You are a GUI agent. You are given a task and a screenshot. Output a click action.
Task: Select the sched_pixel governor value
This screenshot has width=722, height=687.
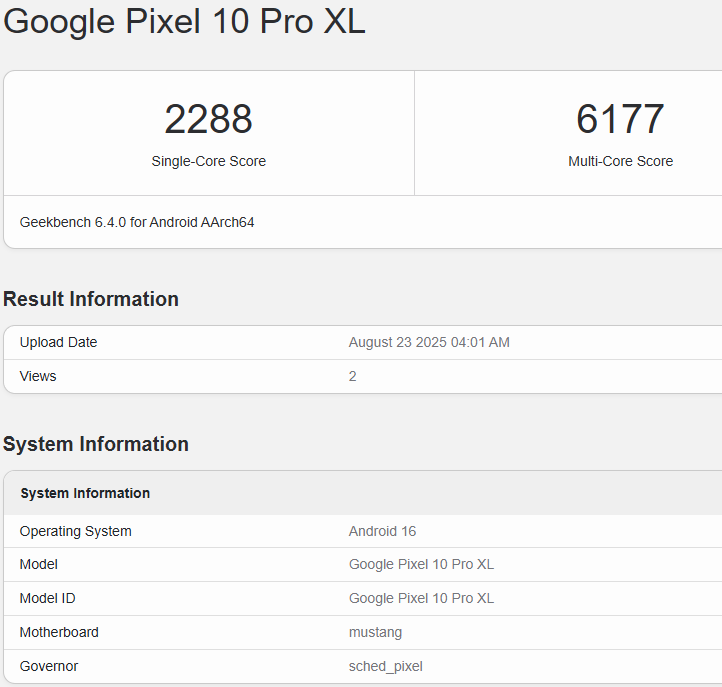click(386, 667)
